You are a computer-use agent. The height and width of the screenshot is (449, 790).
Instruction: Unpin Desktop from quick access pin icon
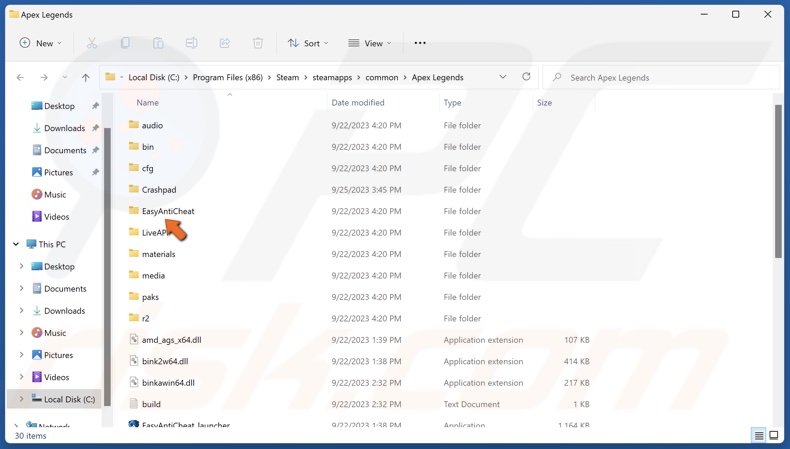pos(95,106)
